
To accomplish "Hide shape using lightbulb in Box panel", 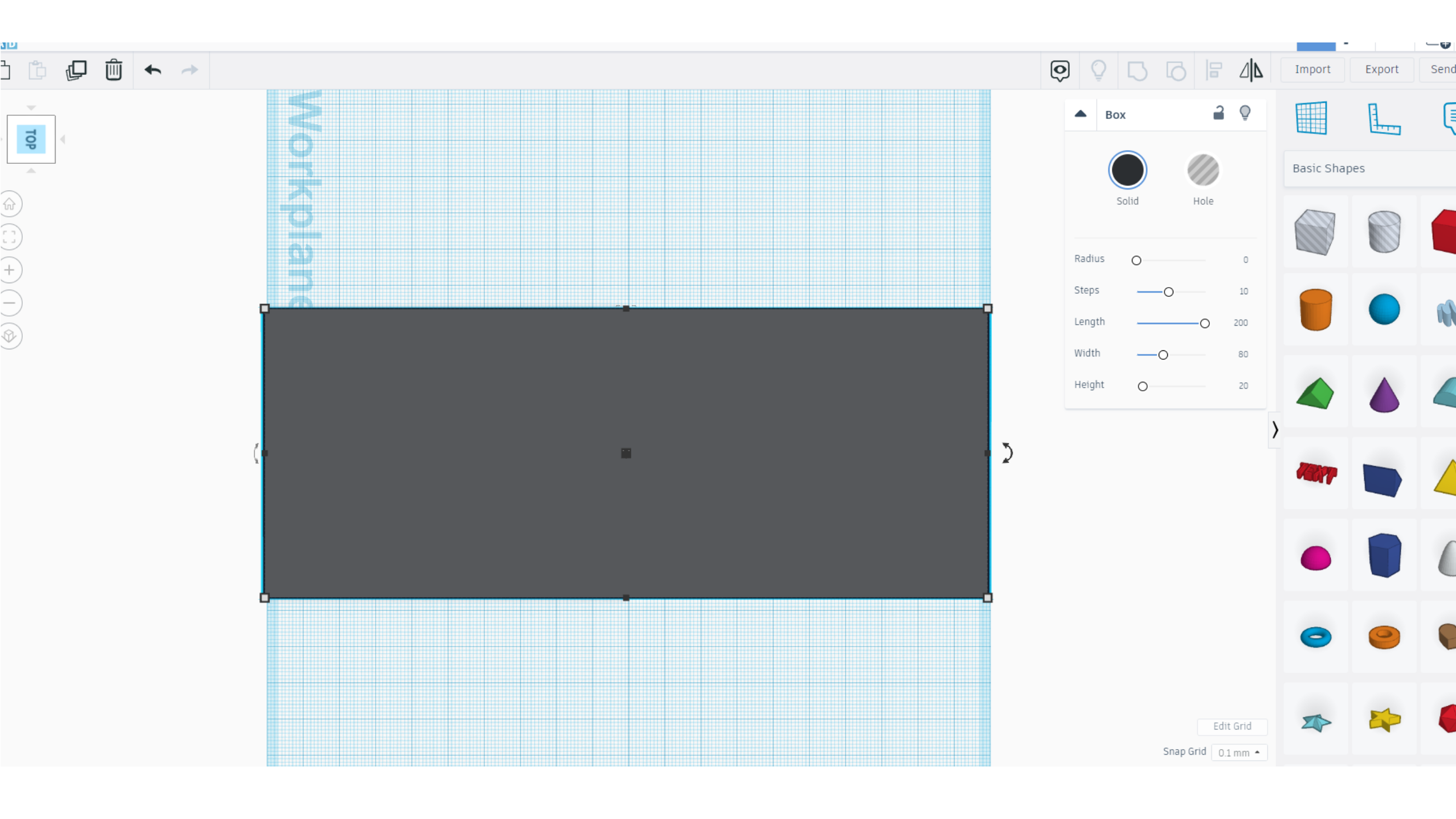I will tap(1245, 114).
